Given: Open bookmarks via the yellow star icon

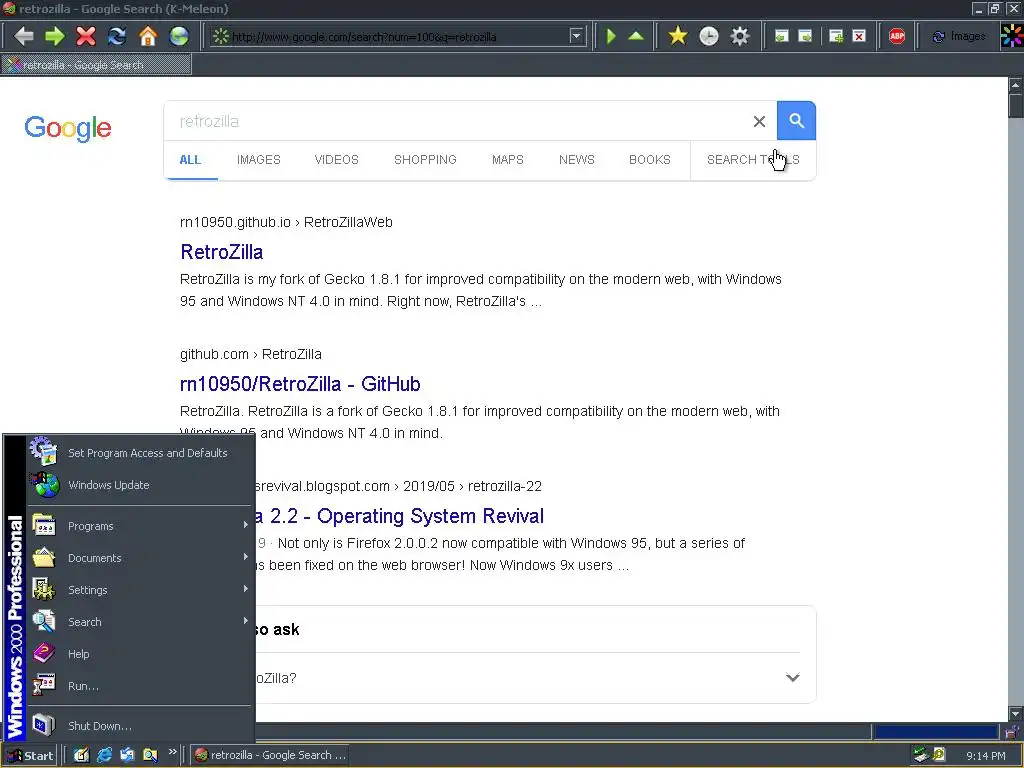Looking at the screenshot, I should tap(678, 36).
